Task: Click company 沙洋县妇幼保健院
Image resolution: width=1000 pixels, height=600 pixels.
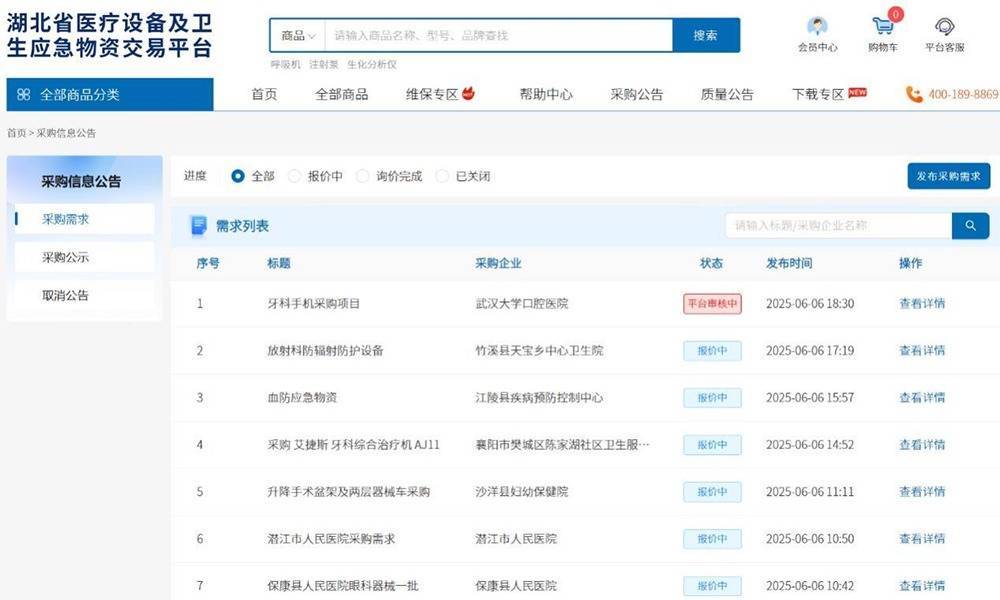Action: click(522, 492)
